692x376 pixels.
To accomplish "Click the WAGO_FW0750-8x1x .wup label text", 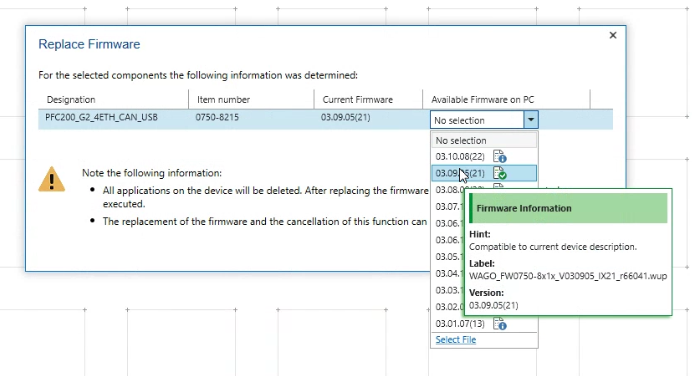I will tap(568, 276).
